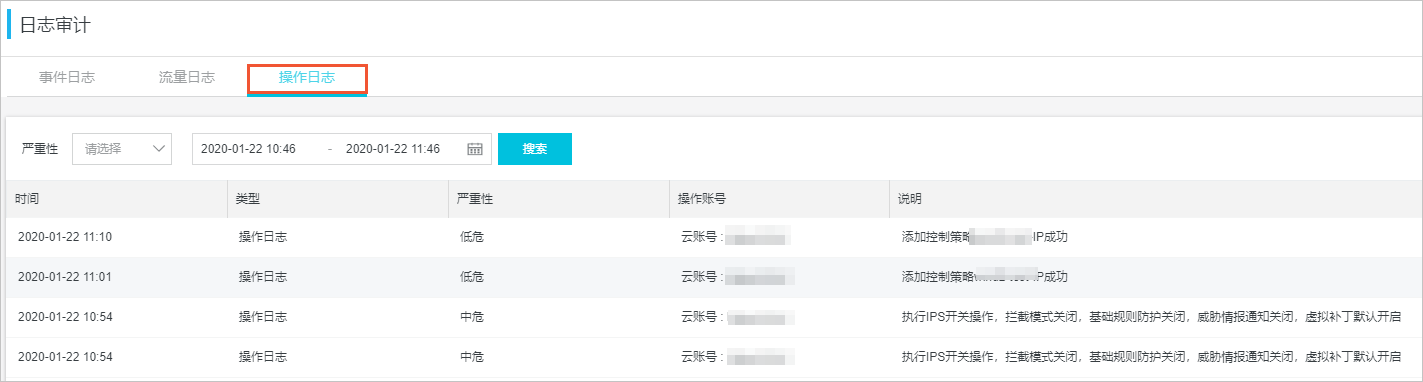The image size is (1423, 382).
Task: Switch to the 流量日志 tab
Action: (187, 77)
